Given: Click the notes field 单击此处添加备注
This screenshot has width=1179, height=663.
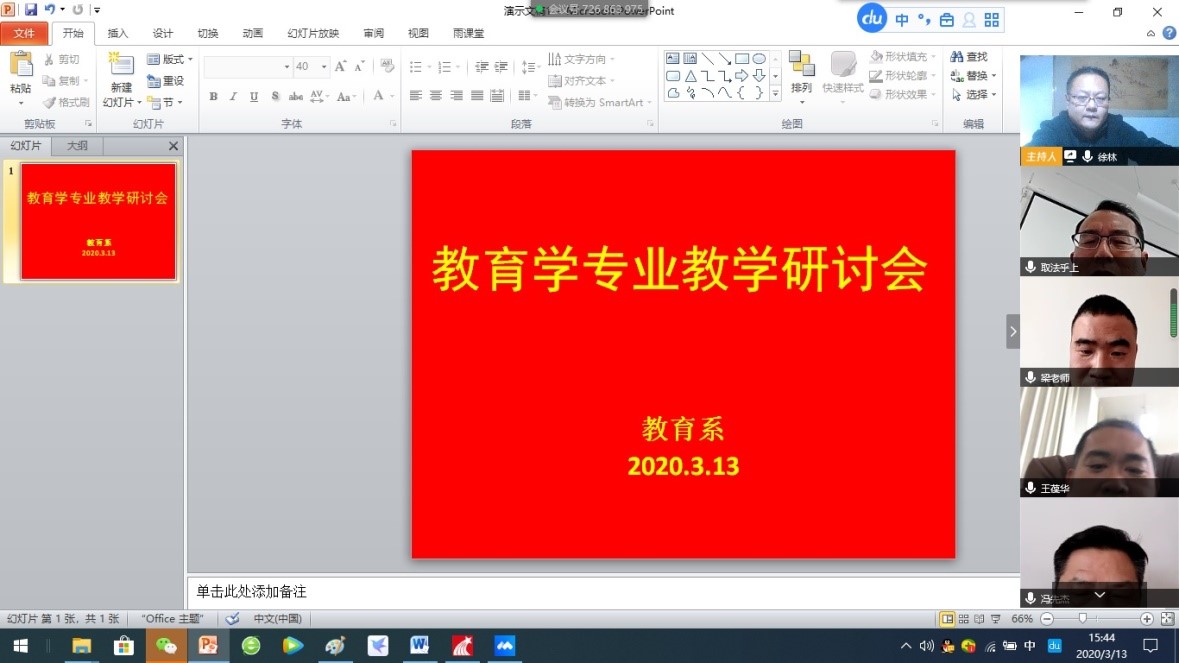Looking at the screenshot, I should pos(600,592).
